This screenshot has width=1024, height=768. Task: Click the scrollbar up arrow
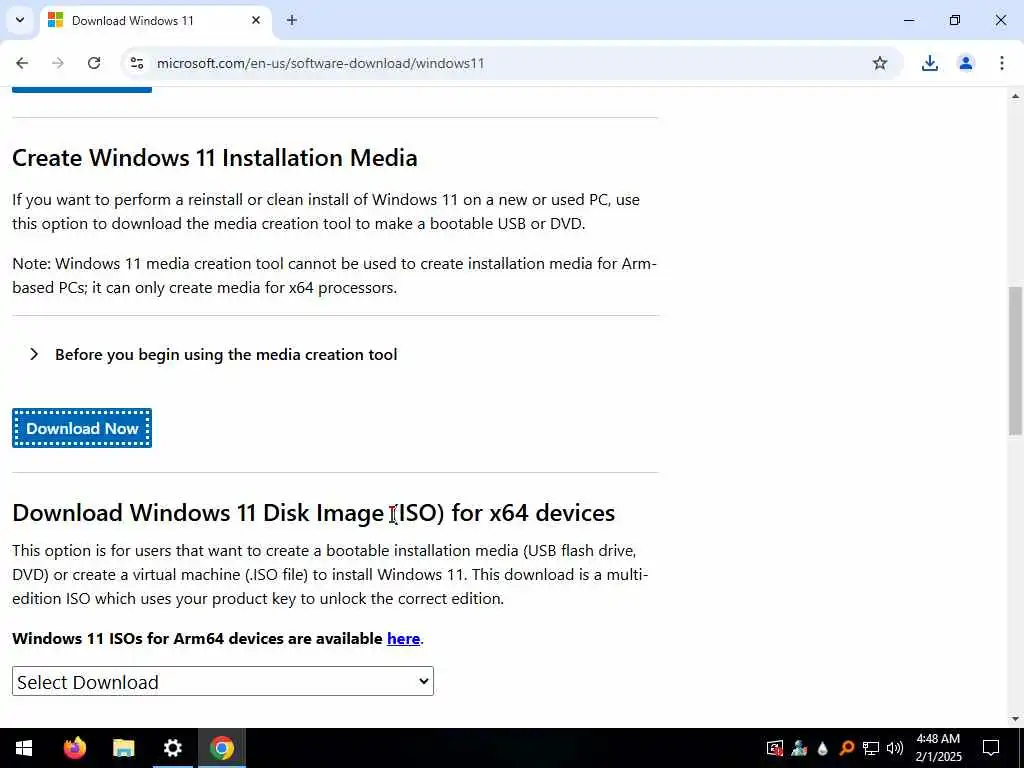pyautogui.click(x=1015, y=96)
